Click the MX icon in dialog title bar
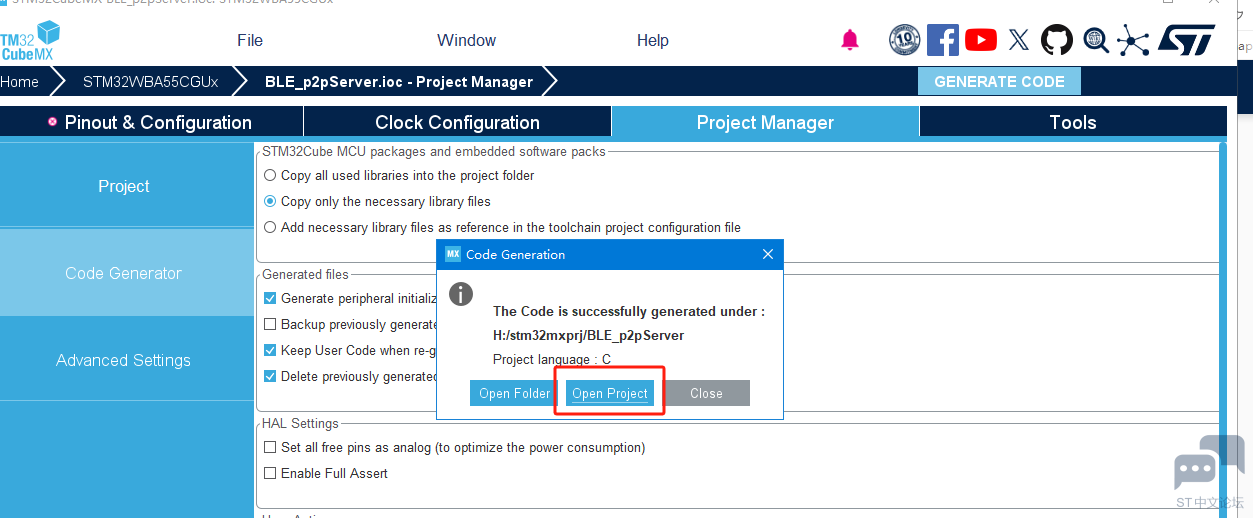 pyautogui.click(x=453, y=254)
